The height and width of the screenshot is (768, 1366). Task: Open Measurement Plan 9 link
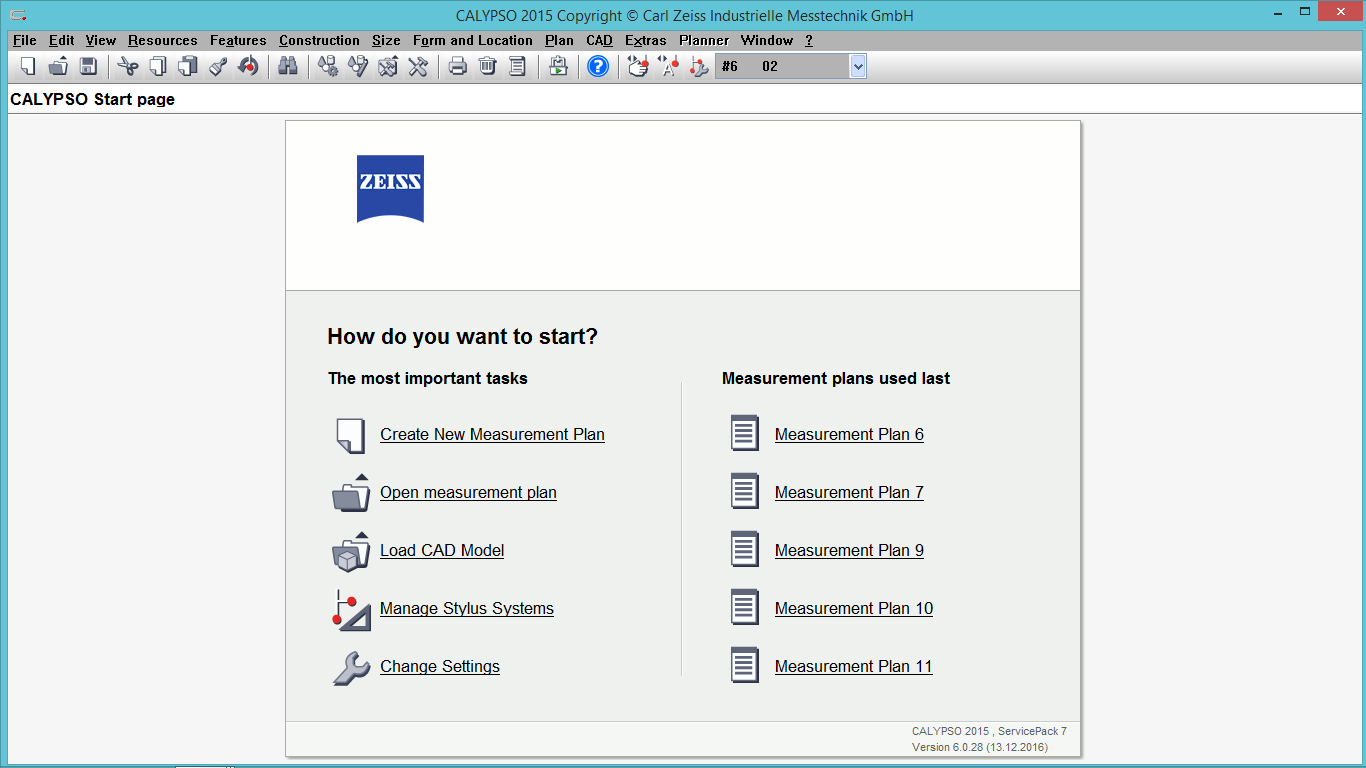849,551
